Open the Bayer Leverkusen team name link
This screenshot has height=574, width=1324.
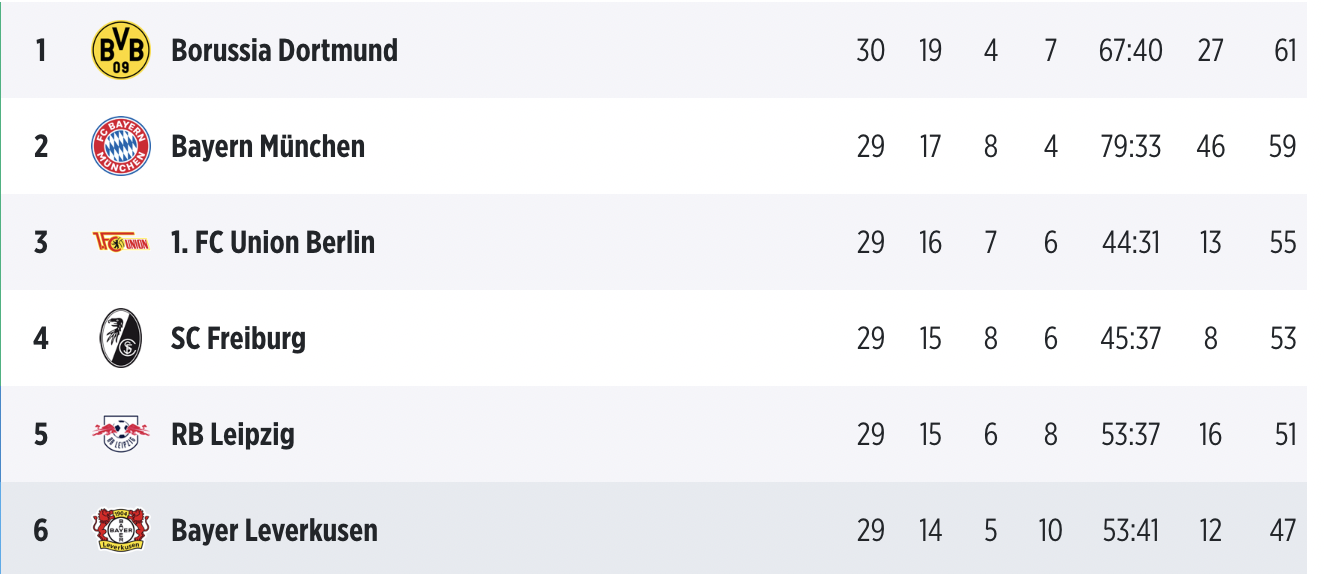[x=274, y=529]
